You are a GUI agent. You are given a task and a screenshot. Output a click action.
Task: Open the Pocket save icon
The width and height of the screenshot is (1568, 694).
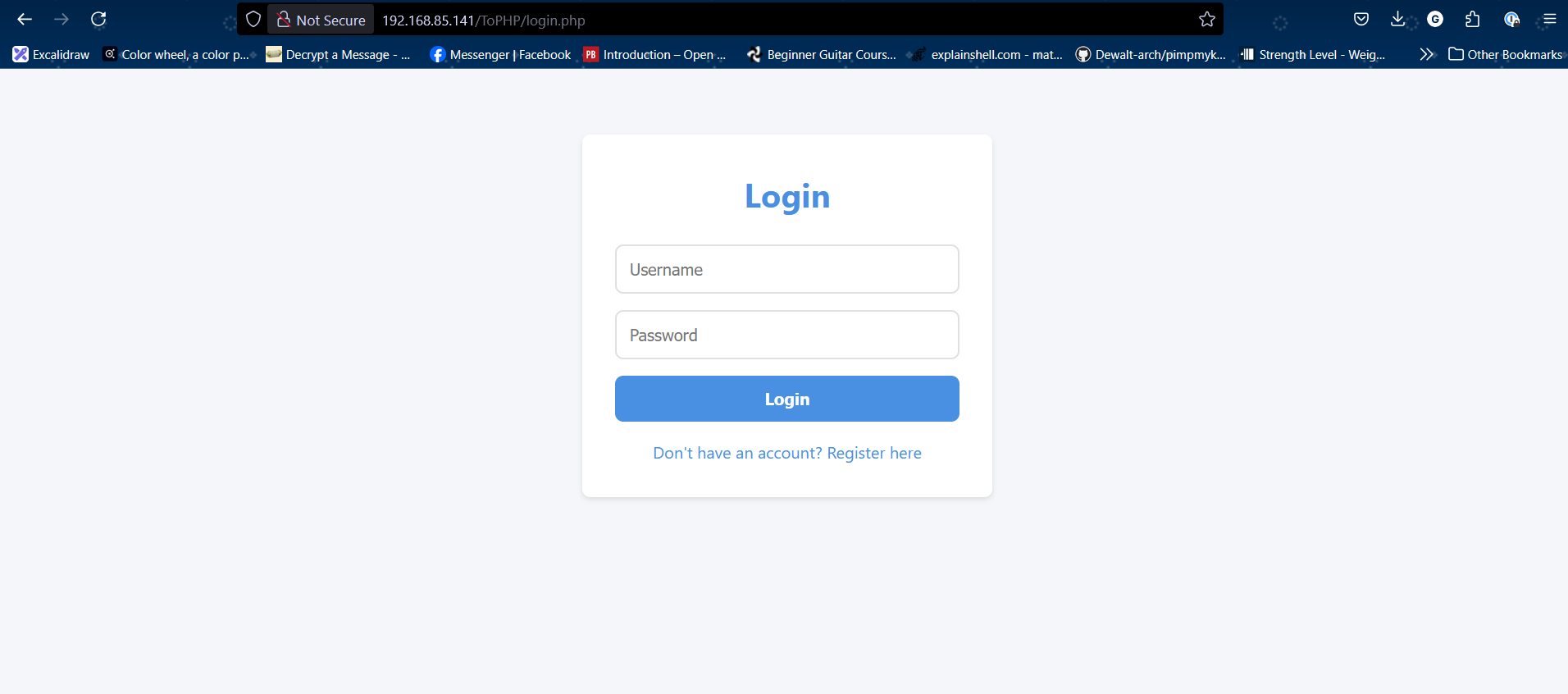point(1361,19)
